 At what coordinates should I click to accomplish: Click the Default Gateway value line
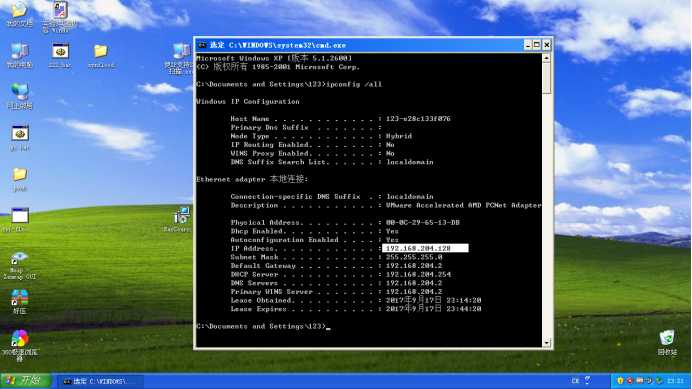(x=336, y=266)
